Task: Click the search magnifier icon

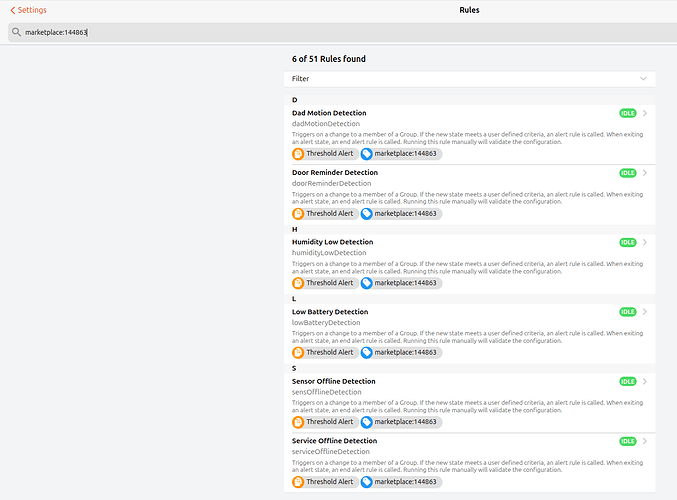Action: pyautogui.click(x=17, y=32)
